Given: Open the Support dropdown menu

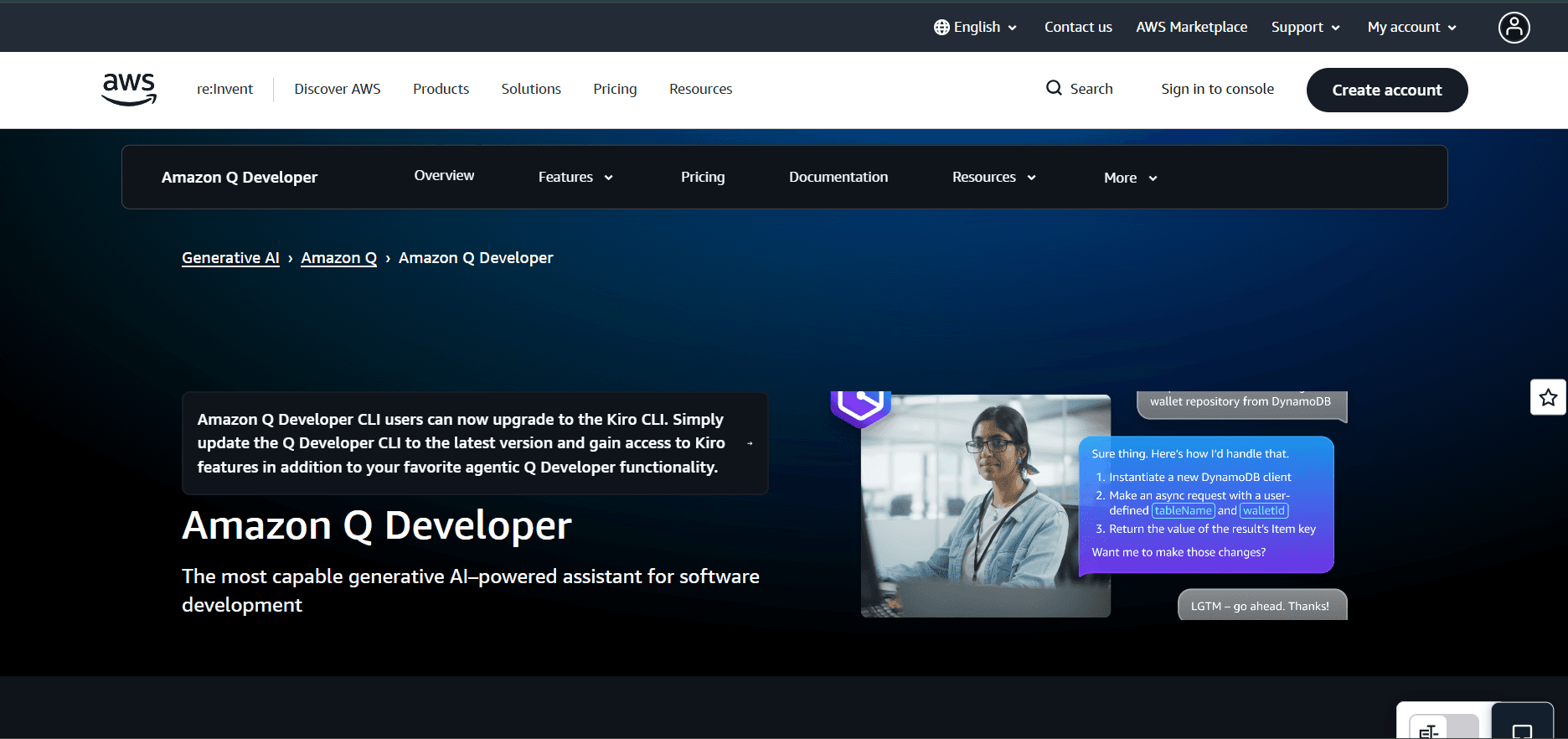Looking at the screenshot, I should point(1305,28).
